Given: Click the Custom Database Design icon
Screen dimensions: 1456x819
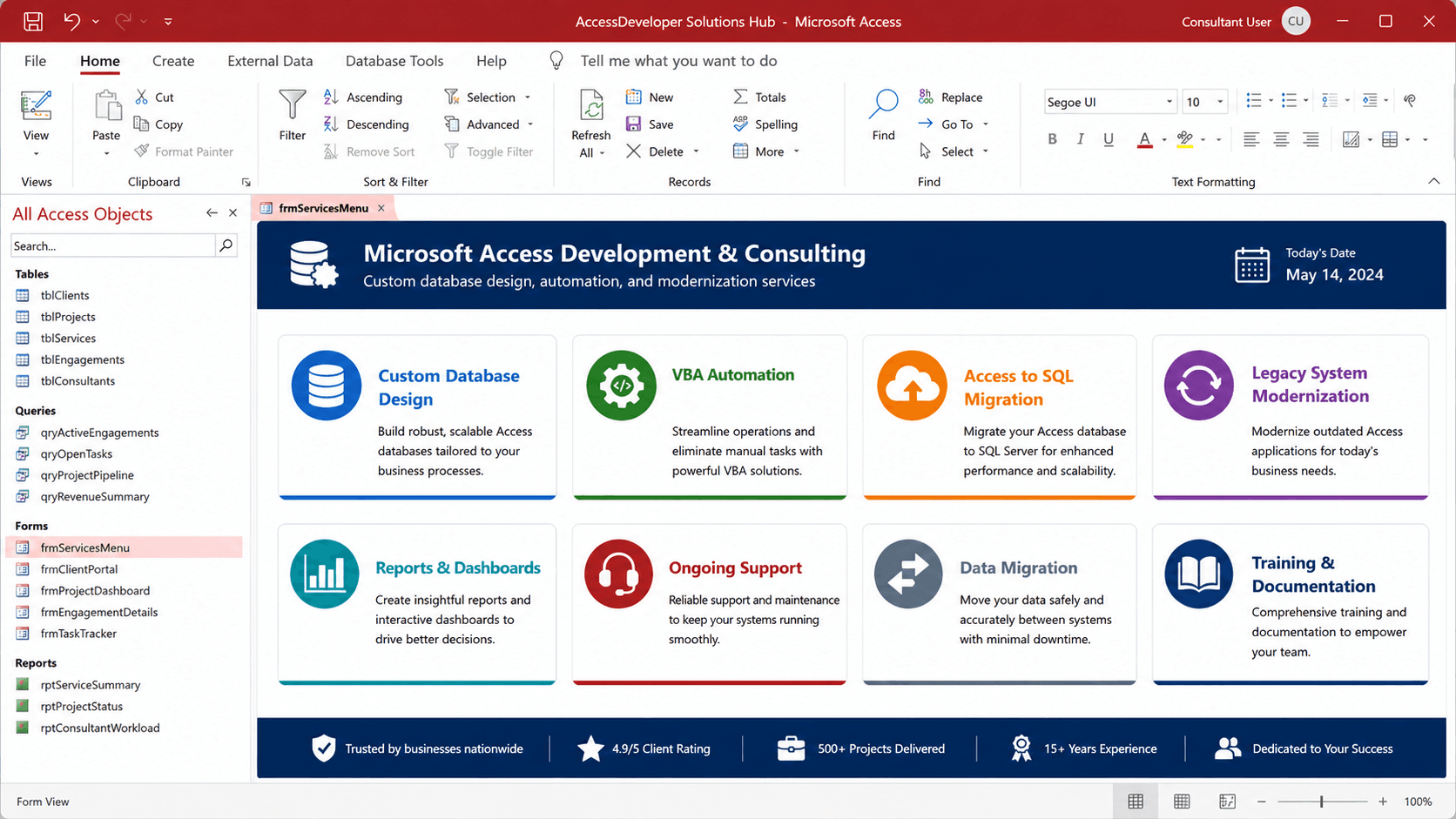Looking at the screenshot, I should pos(327,386).
